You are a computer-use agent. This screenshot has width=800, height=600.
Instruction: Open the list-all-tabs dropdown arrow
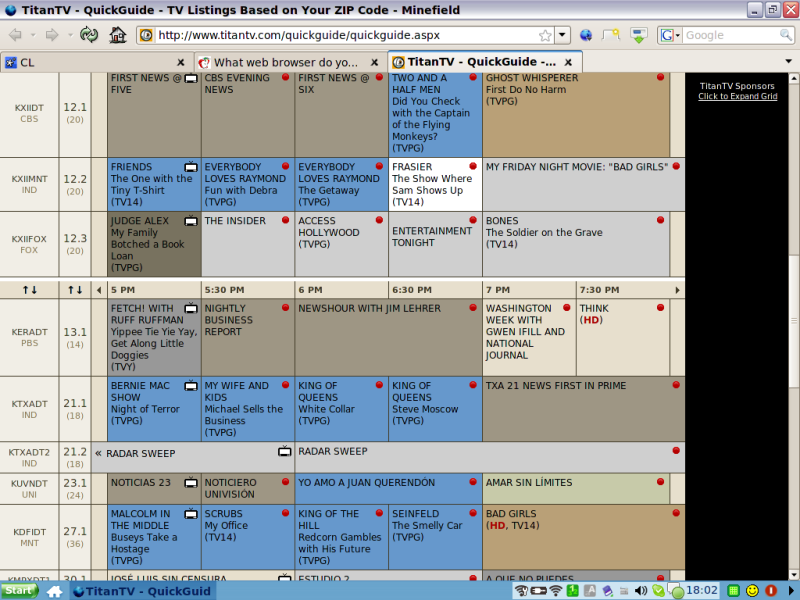click(788, 61)
